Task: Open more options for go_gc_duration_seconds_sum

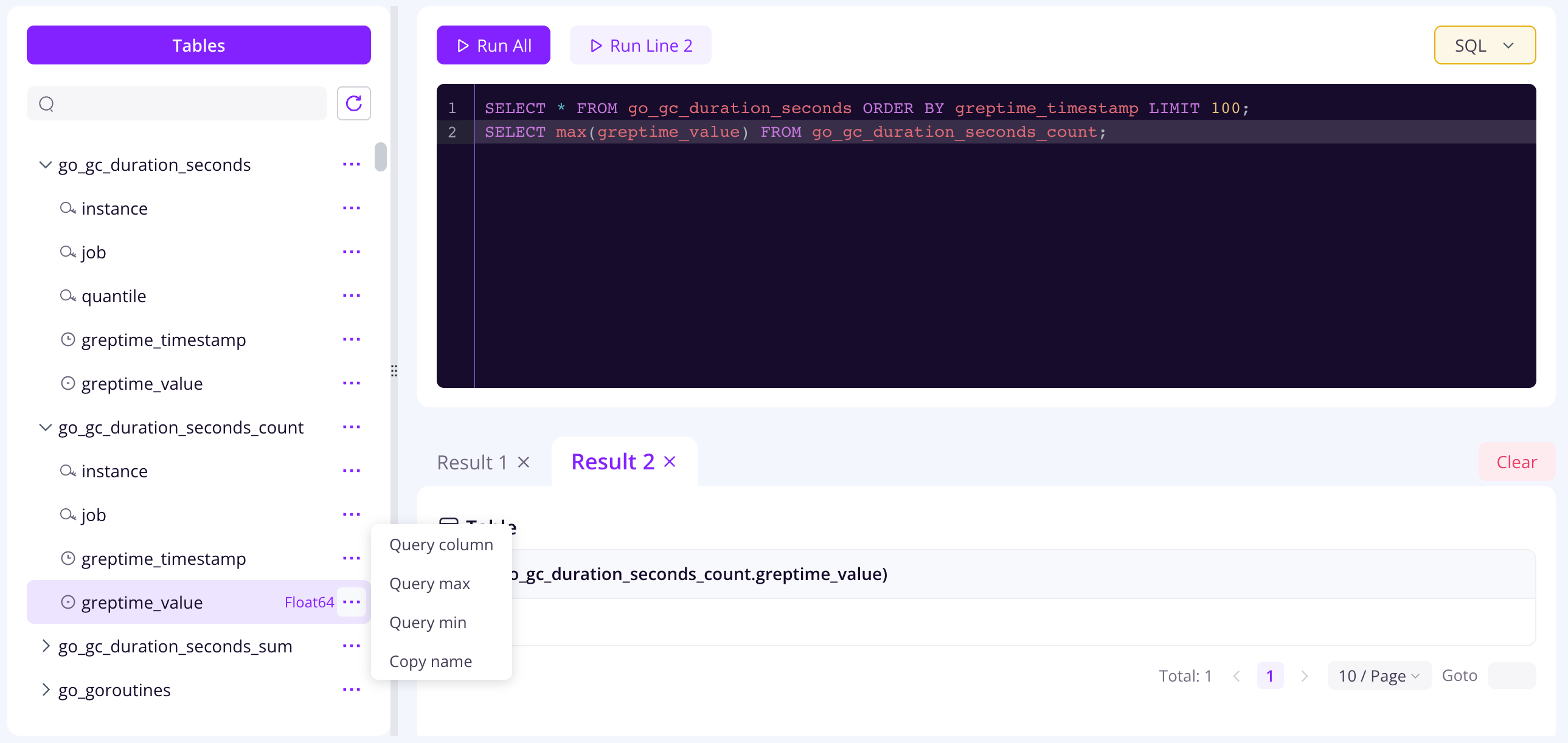Action: [x=351, y=646]
